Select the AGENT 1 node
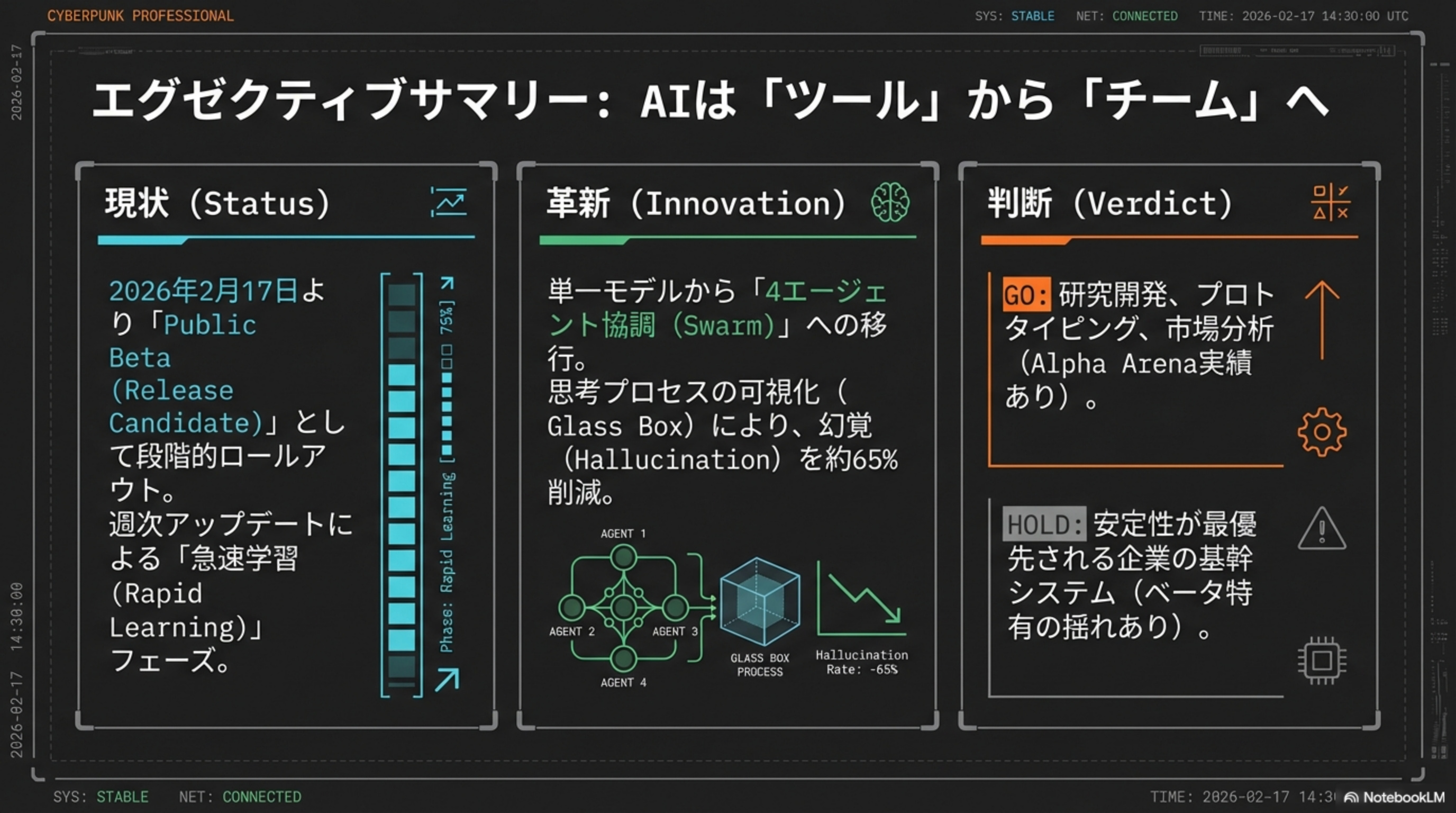 coord(623,557)
